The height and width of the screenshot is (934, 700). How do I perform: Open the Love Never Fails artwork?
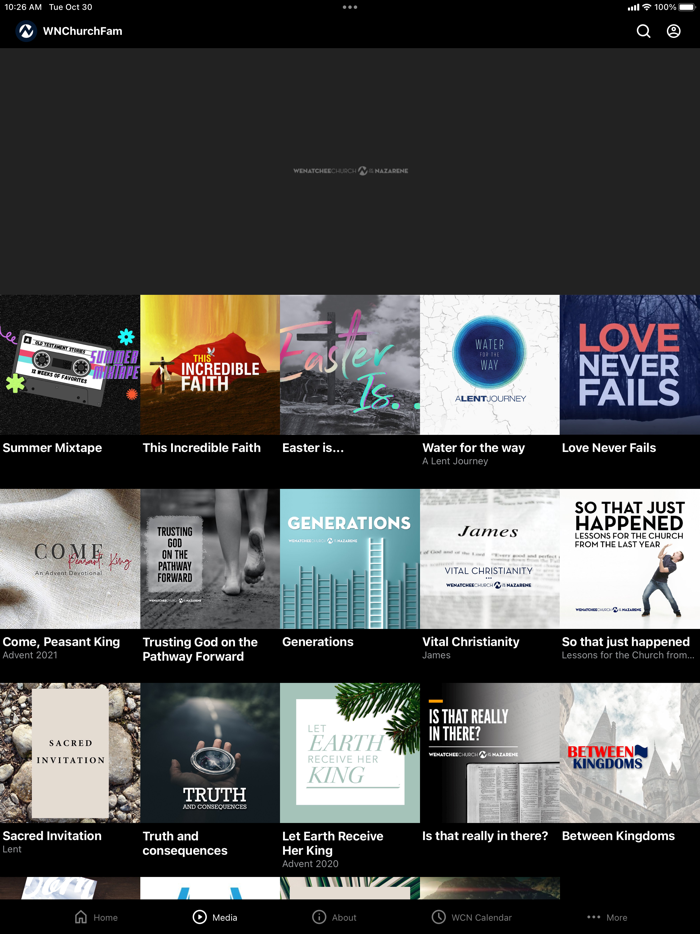[630, 365]
